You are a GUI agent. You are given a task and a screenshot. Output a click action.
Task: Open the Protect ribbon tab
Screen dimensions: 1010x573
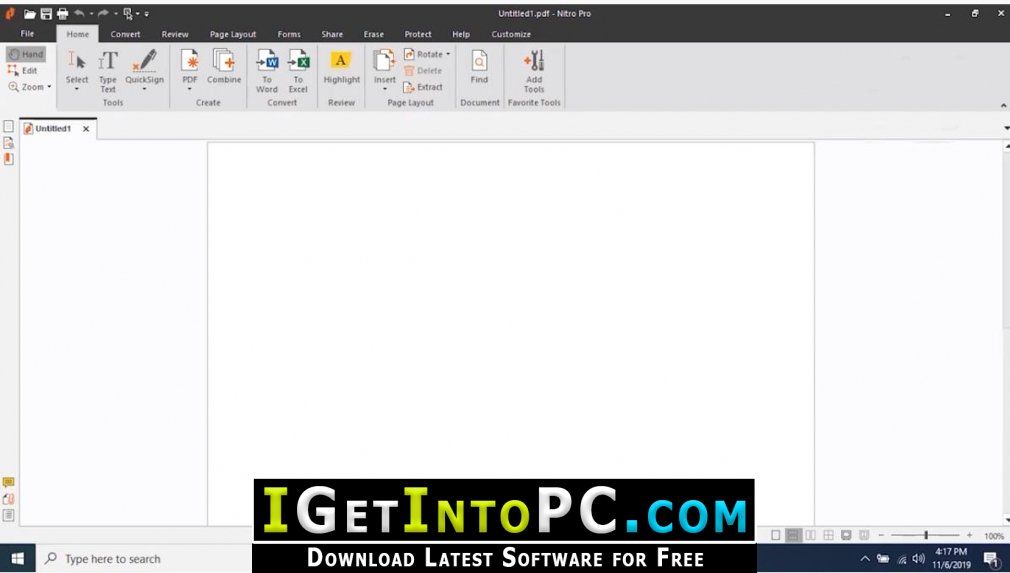point(417,34)
